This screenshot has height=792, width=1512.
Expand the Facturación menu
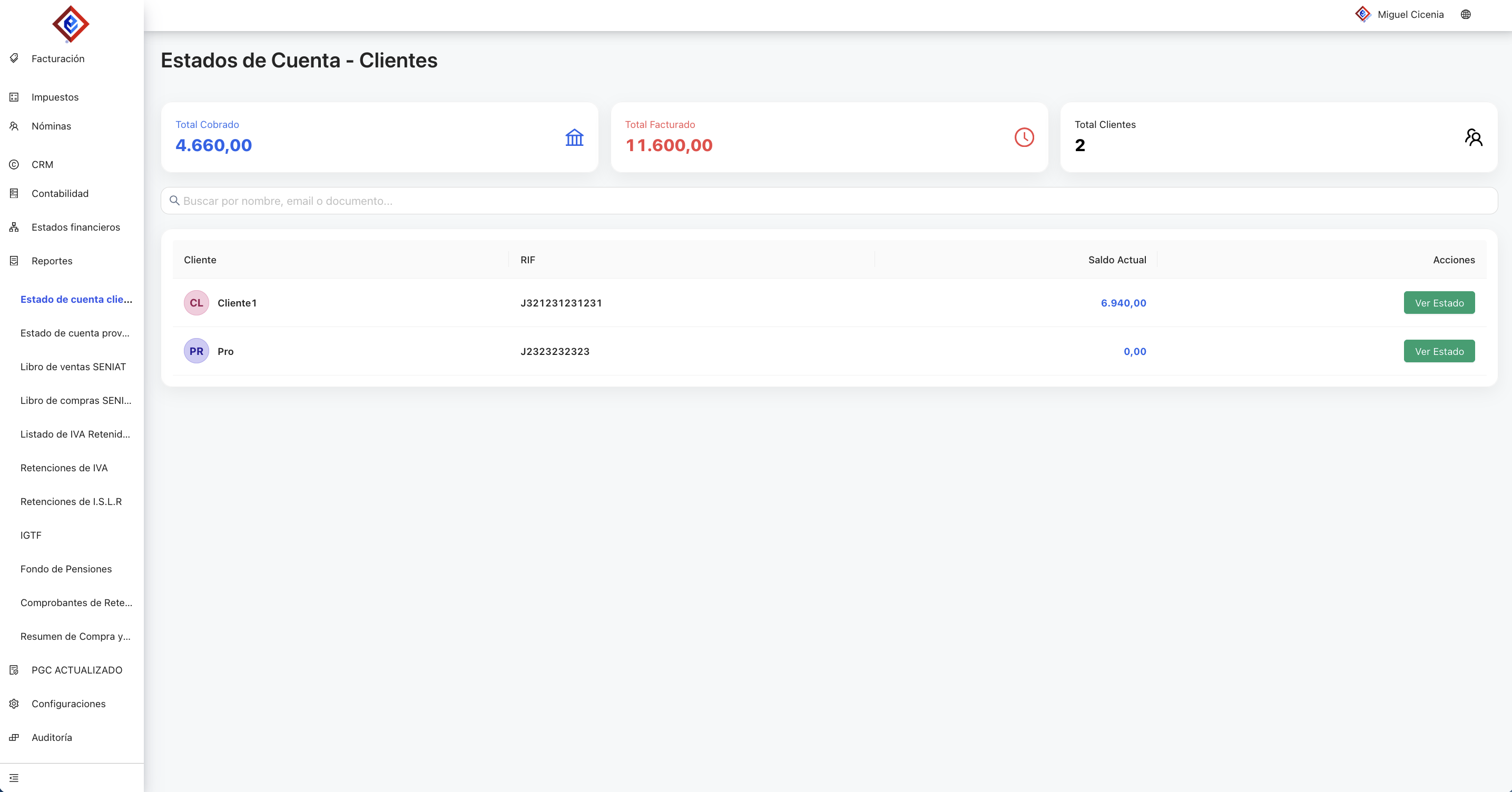pos(57,58)
